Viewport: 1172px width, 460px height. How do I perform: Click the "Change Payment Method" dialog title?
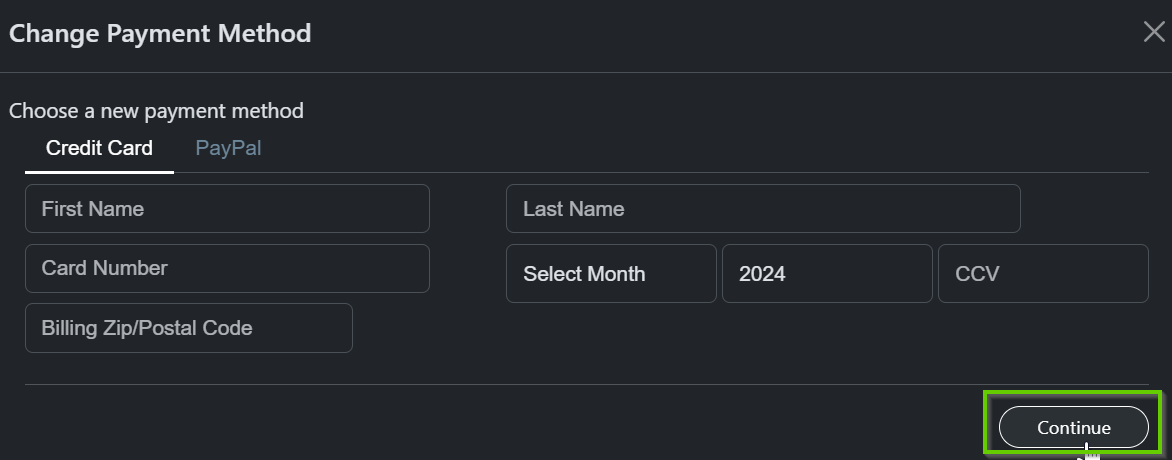[x=160, y=33]
